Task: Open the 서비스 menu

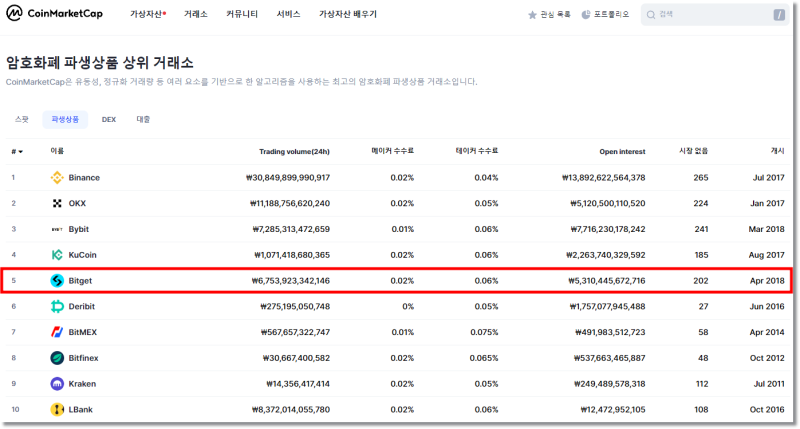Action: coord(288,14)
